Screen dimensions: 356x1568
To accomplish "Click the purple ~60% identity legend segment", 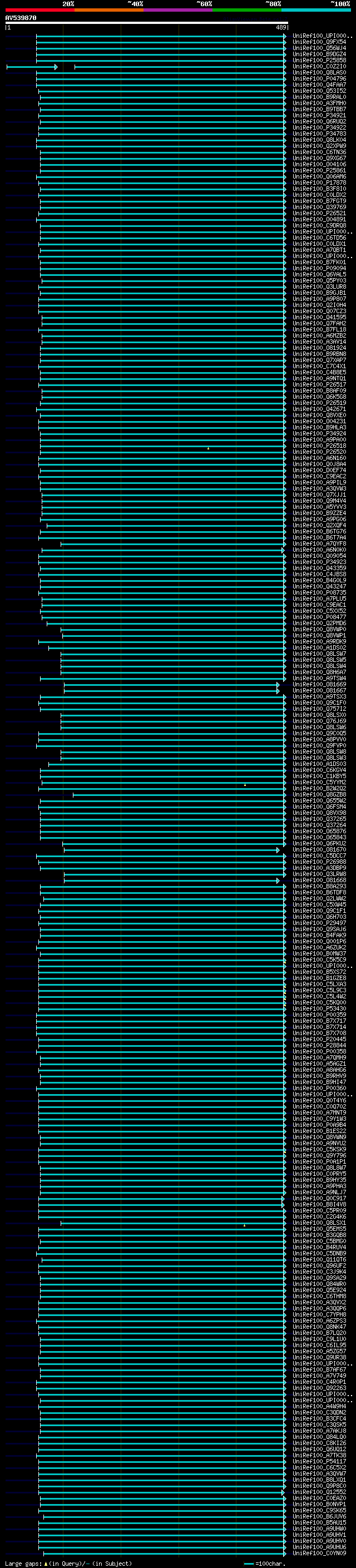I will pos(177,10).
